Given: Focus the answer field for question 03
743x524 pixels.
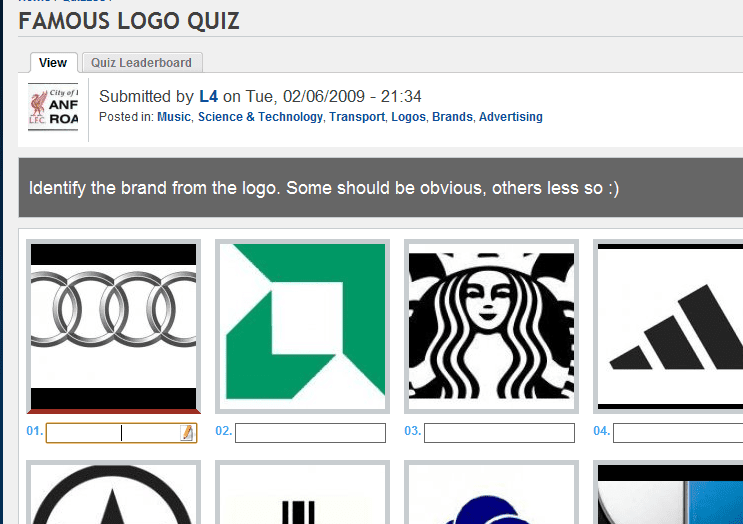Looking at the screenshot, I should click(499, 433).
